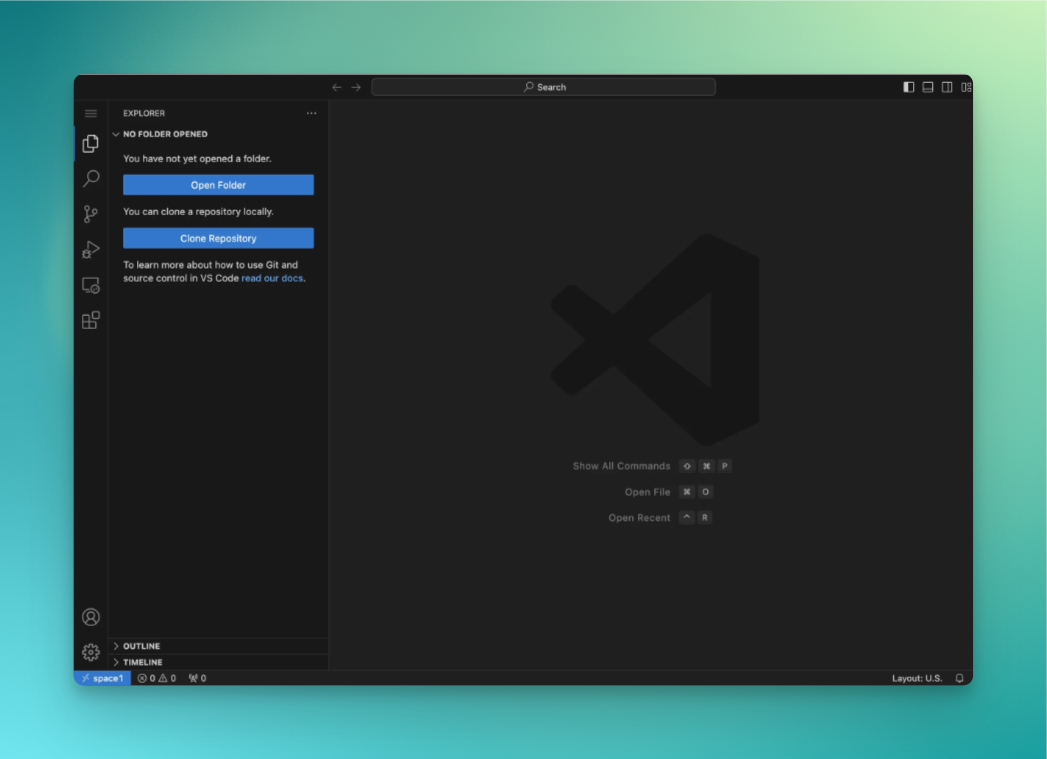
Task: Open the Customize Layout icon
Action: pos(966,87)
